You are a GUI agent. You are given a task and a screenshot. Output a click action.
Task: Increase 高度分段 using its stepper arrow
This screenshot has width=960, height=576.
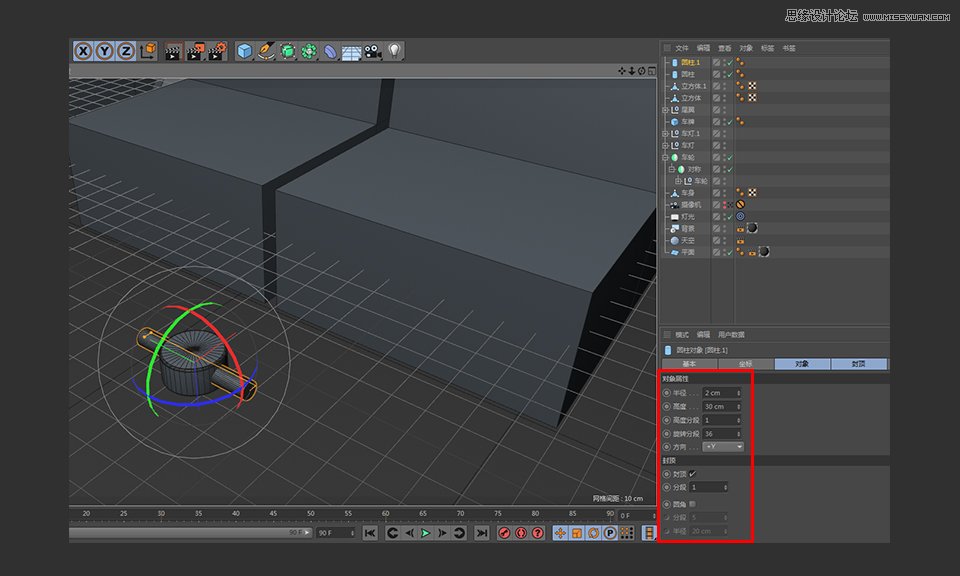(x=737, y=419)
